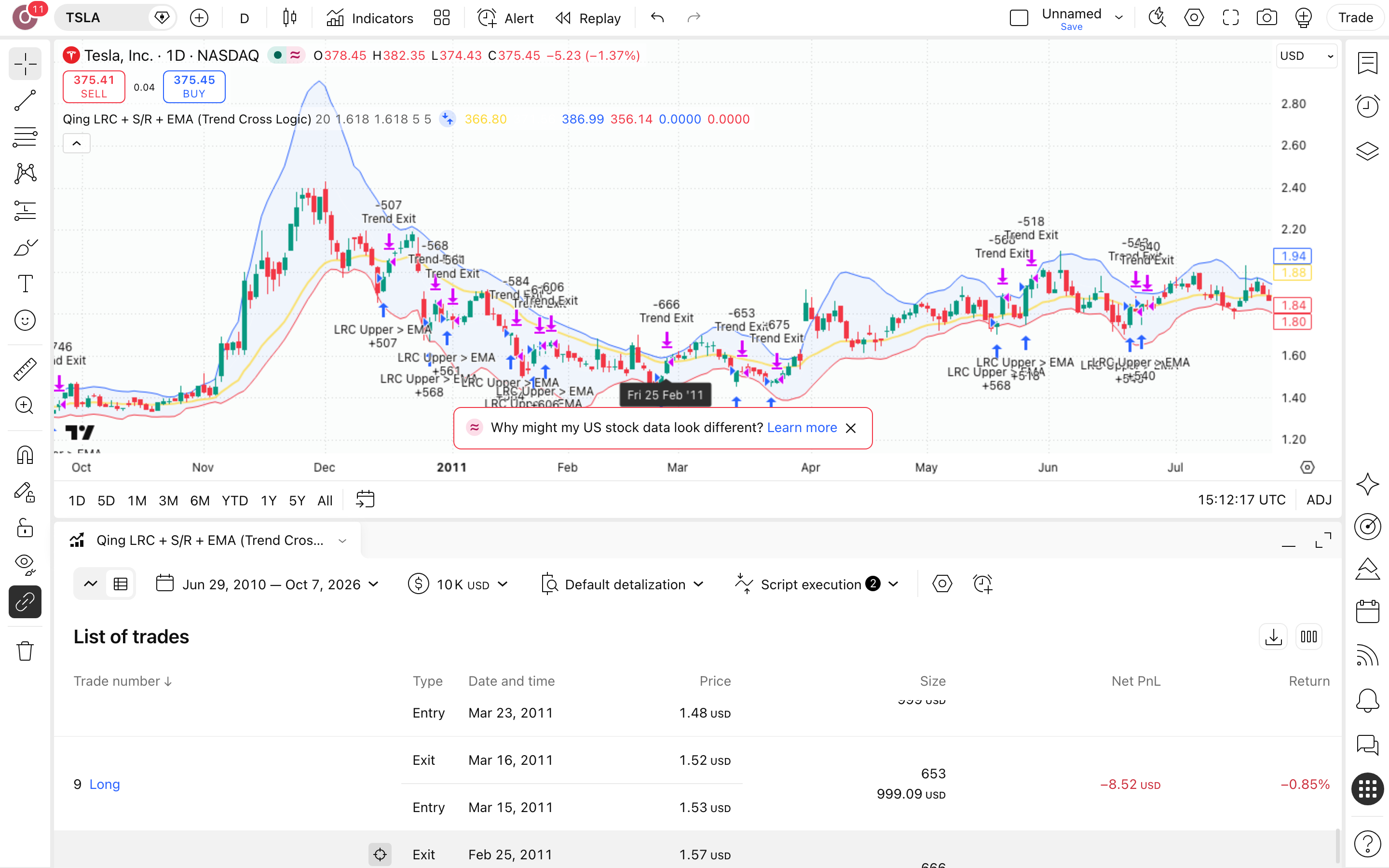Image resolution: width=1389 pixels, height=868 pixels.
Task: Open the Fibonacci retracement tools
Action: 25,137
